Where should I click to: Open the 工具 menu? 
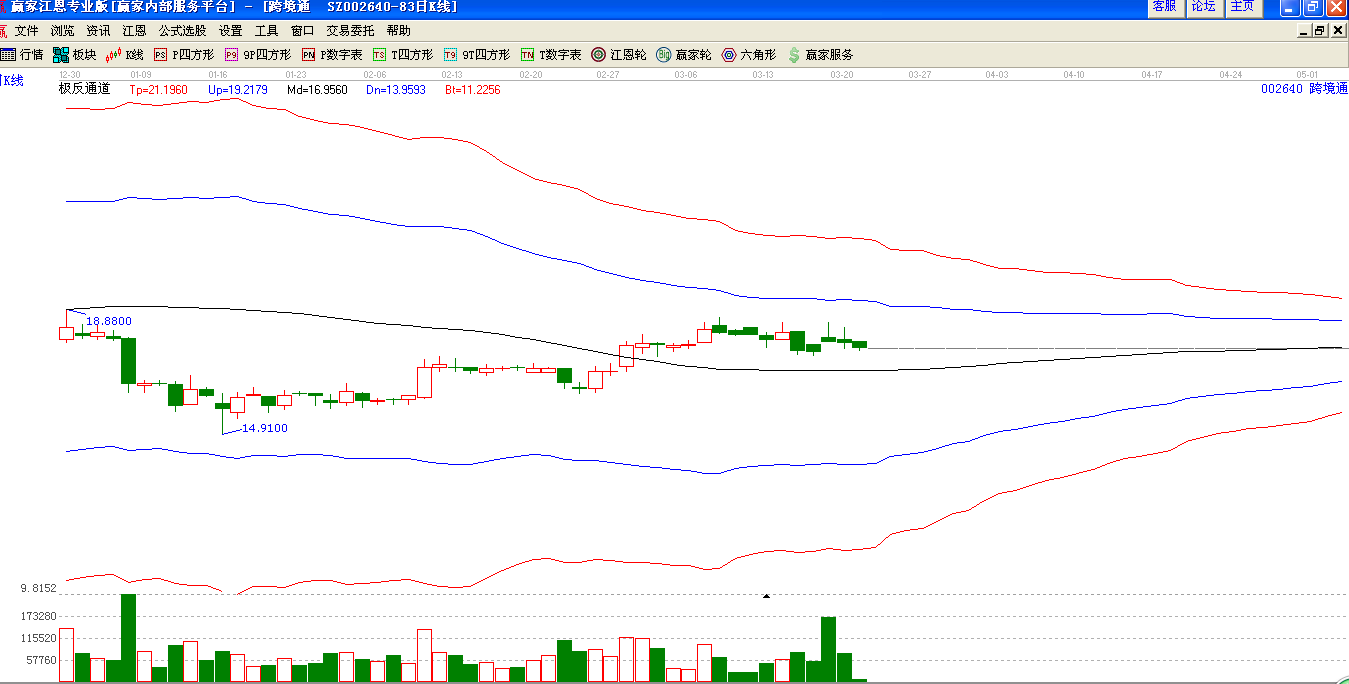point(266,31)
